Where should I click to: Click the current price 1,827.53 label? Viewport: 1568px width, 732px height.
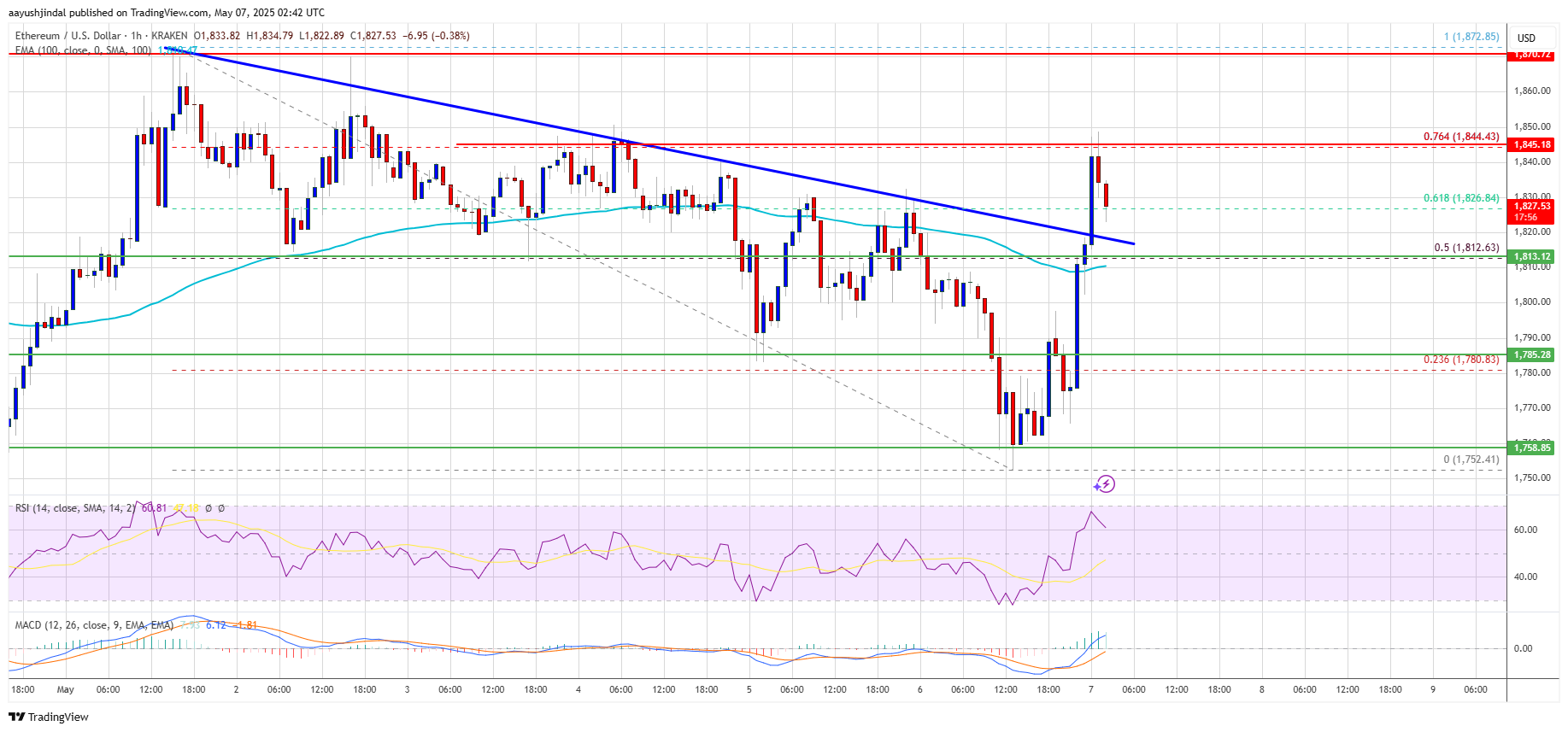1531,207
